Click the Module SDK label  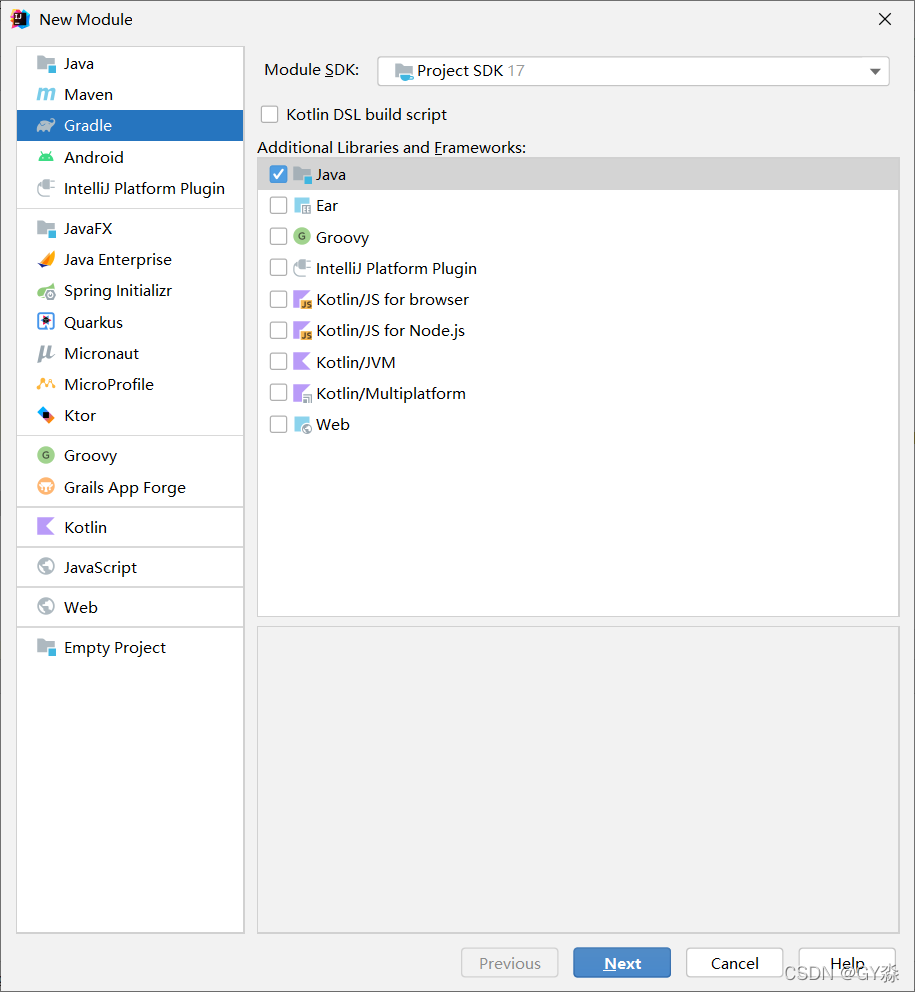click(311, 70)
